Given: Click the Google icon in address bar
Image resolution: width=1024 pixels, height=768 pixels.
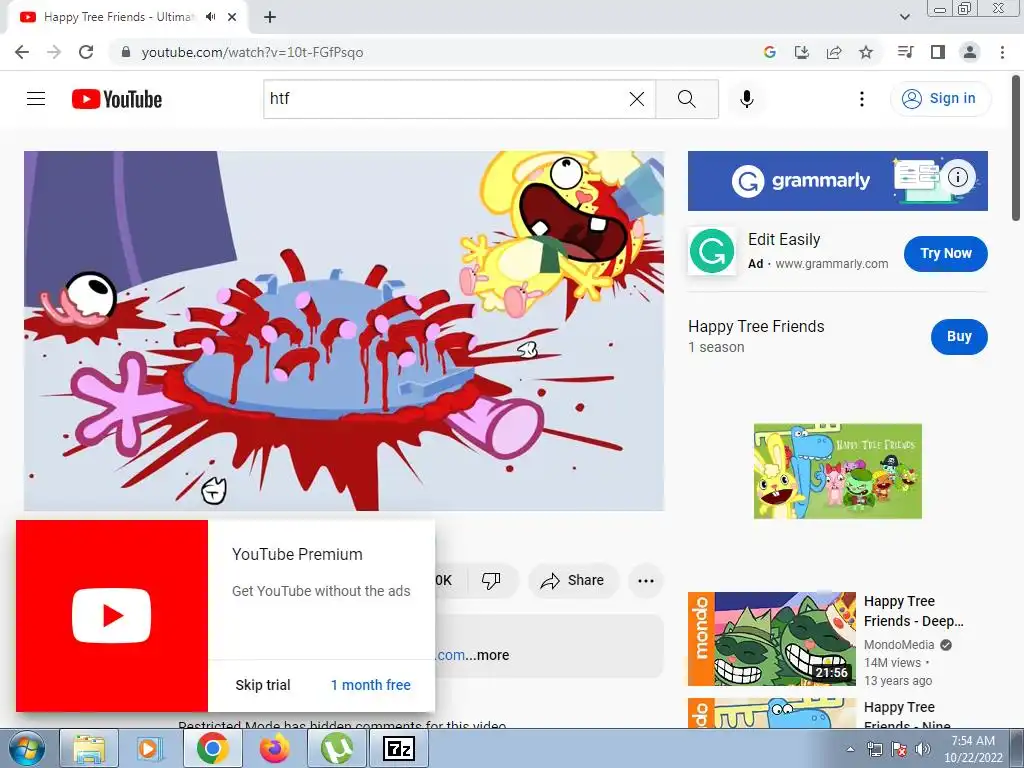Looking at the screenshot, I should click(770, 52).
